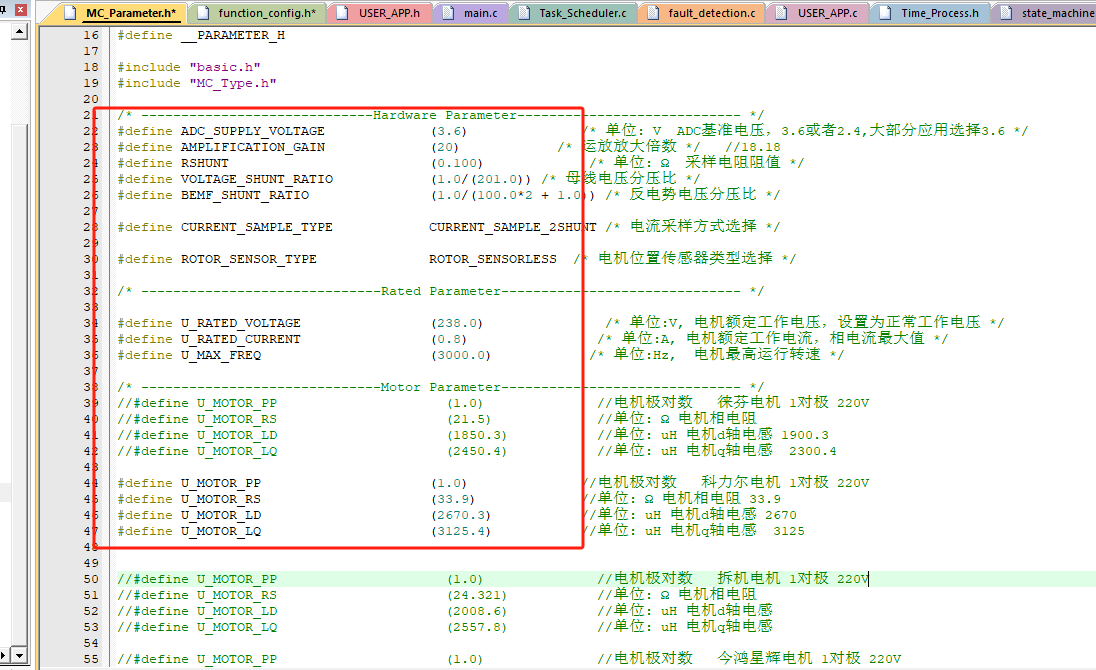Viewport: 1096px width, 670px height.
Task: Click the state_machine tab file icon
Action: tap(1005, 14)
